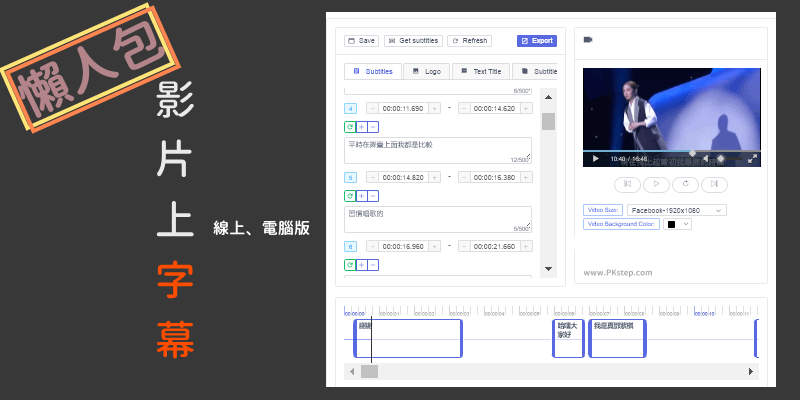800x400 pixels.
Task: Select subtitle number 6 badge
Action: pyautogui.click(x=351, y=246)
